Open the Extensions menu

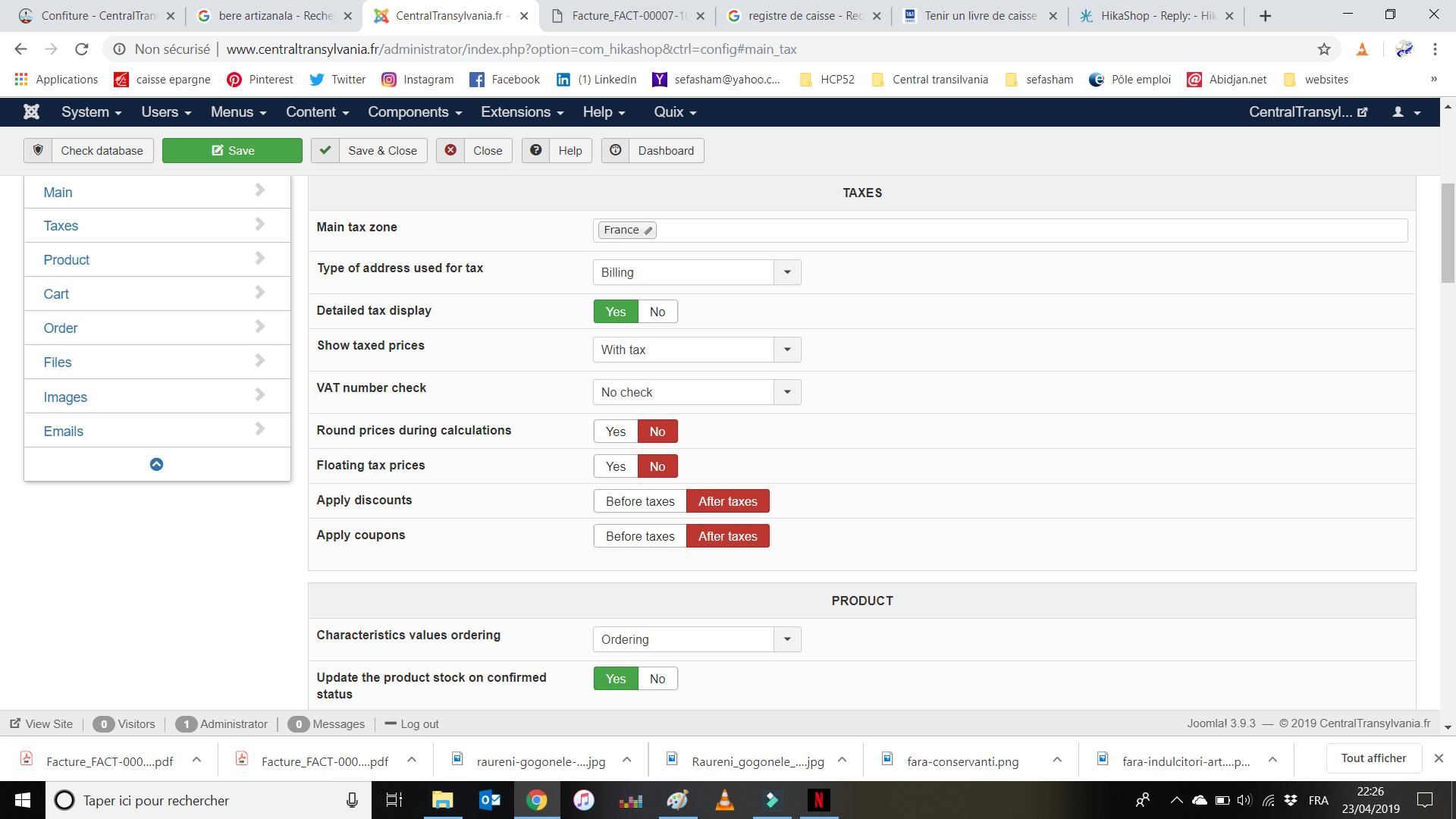point(522,112)
